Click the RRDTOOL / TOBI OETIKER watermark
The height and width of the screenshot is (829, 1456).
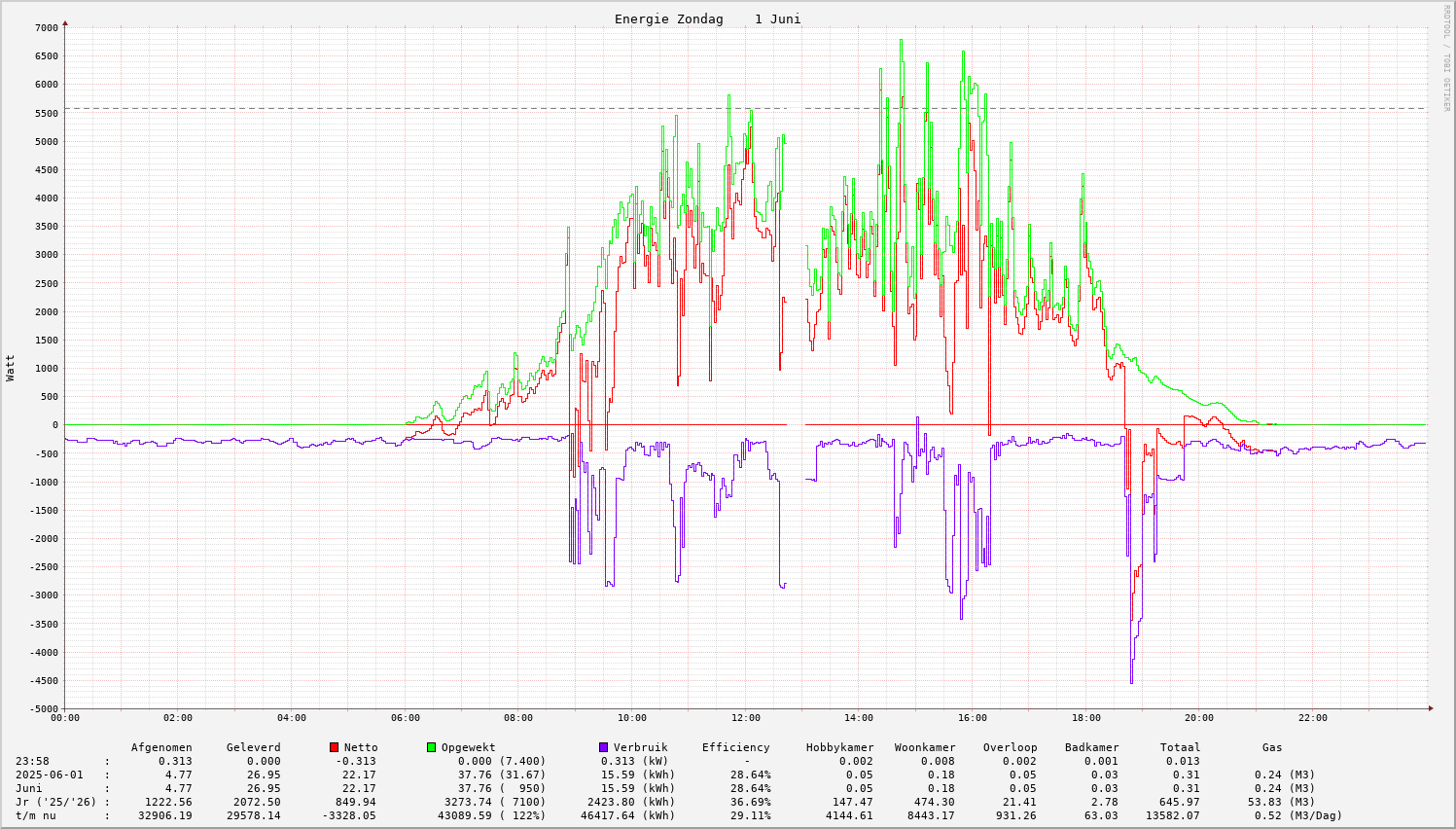1446,57
